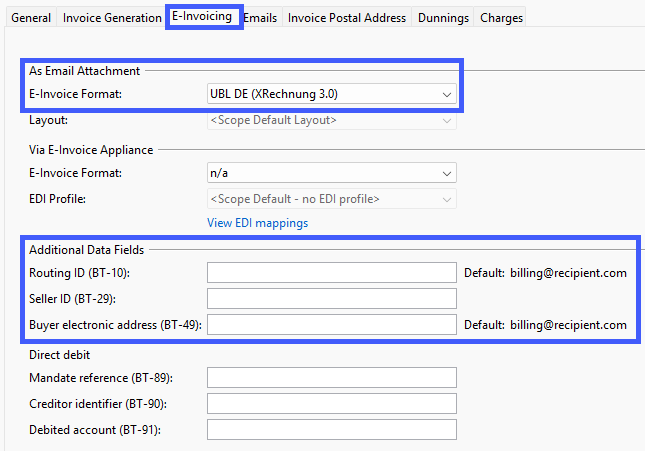645x451 pixels.
Task: Click the default email text beside Routing ID
Action: (x=568, y=273)
